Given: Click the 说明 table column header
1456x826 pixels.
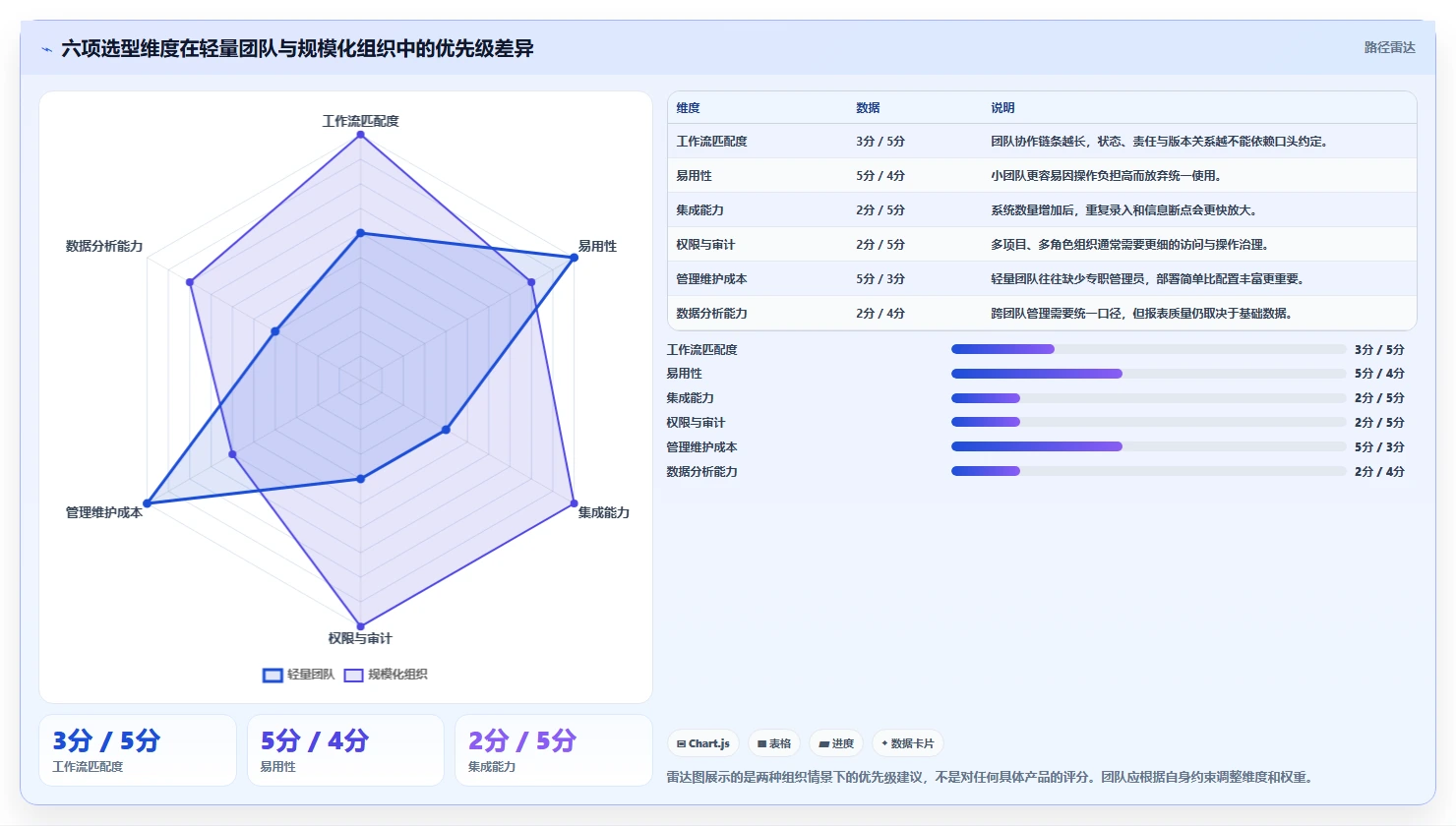Looking at the screenshot, I should pyautogui.click(x=1002, y=108).
